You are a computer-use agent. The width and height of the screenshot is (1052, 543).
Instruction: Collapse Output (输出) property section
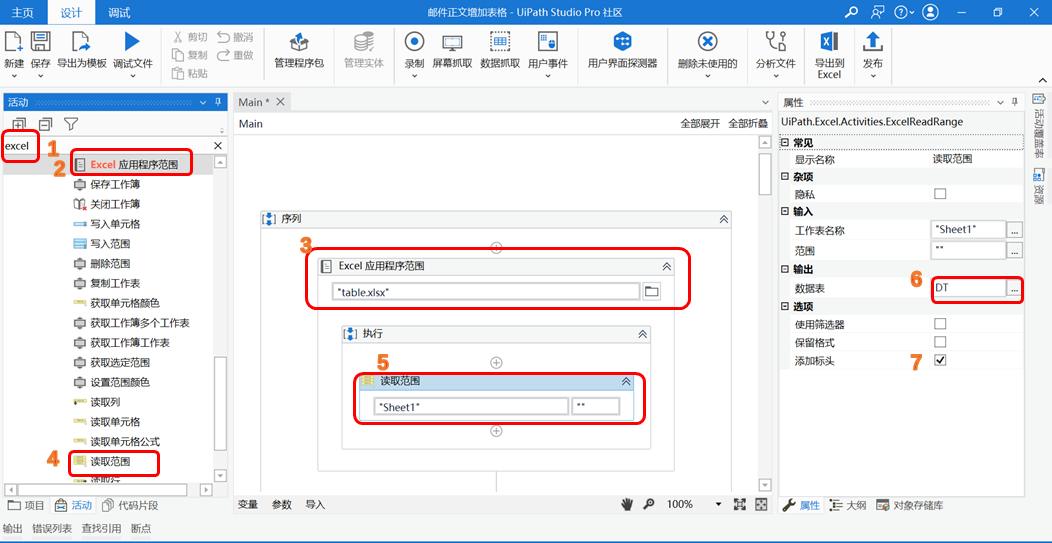click(786, 269)
